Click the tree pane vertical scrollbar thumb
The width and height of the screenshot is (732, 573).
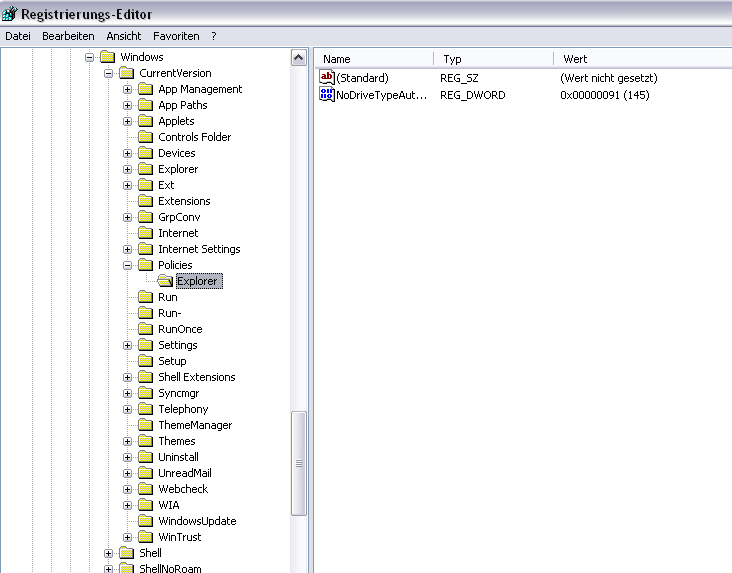click(x=299, y=463)
